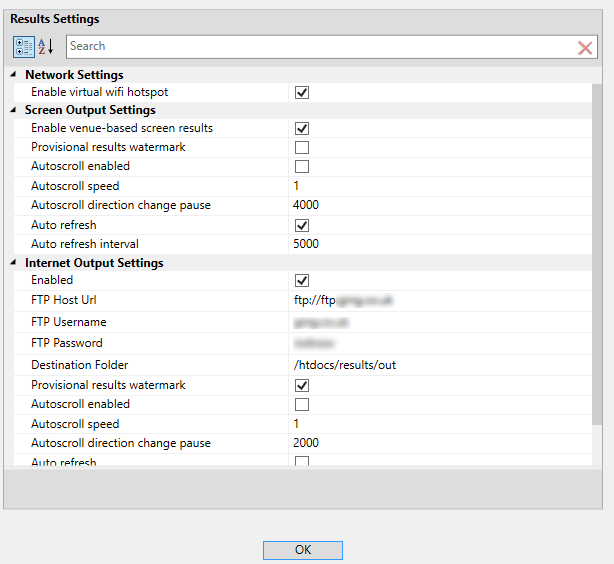The image size is (614, 564).
Task: Enable Screen Output provisional results watermark
Action: click(x=302, y=148)
